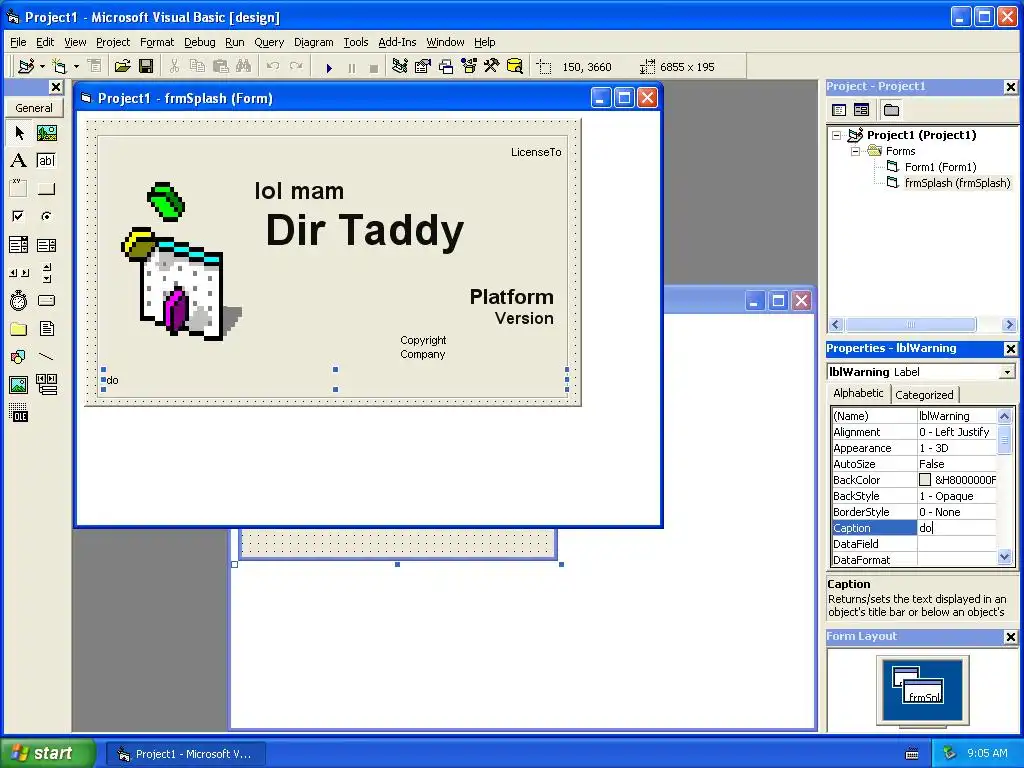Open the Add-Ins menu
The height and width of the screenshot is (768, 1024).
click(397, 42)
